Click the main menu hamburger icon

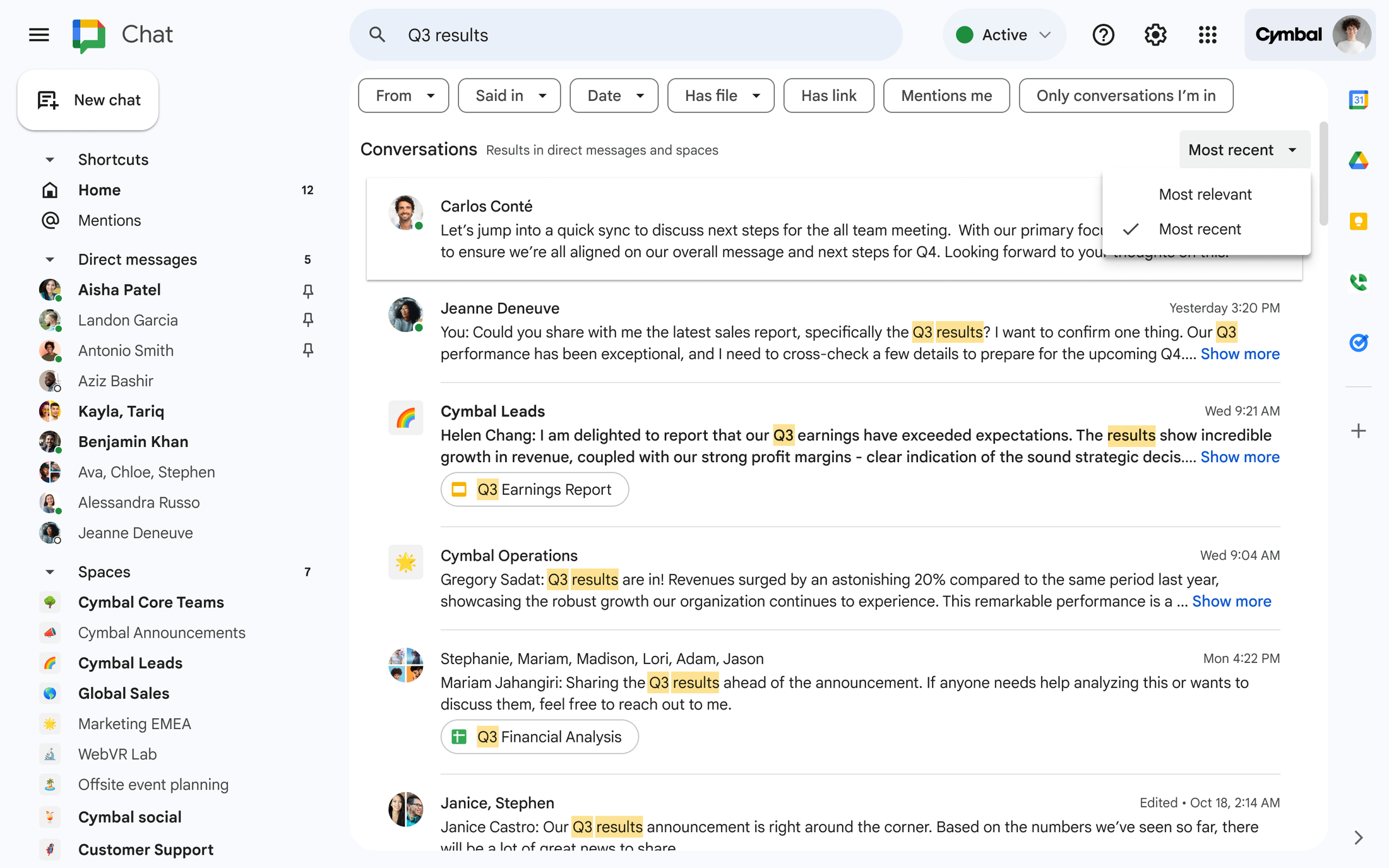[x=39, y=35]
